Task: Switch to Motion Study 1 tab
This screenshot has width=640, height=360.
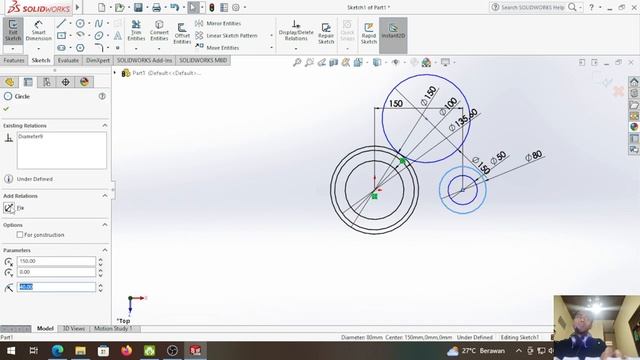Action: coord(113,329)
